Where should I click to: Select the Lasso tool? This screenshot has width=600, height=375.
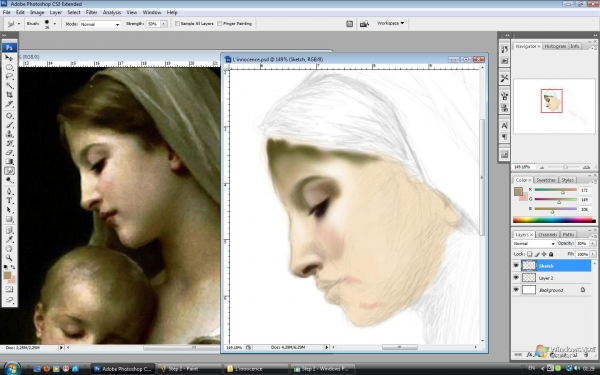(9, 76)
